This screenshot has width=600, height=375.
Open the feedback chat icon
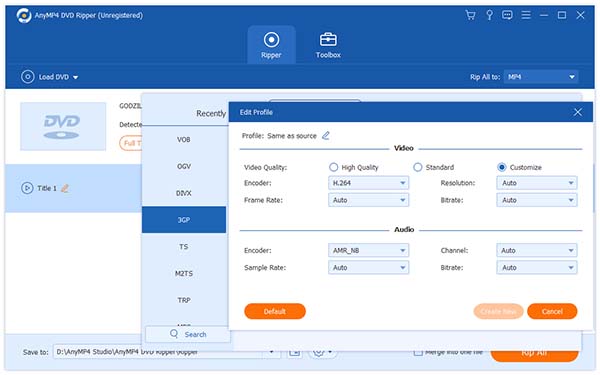pos(507,15)
